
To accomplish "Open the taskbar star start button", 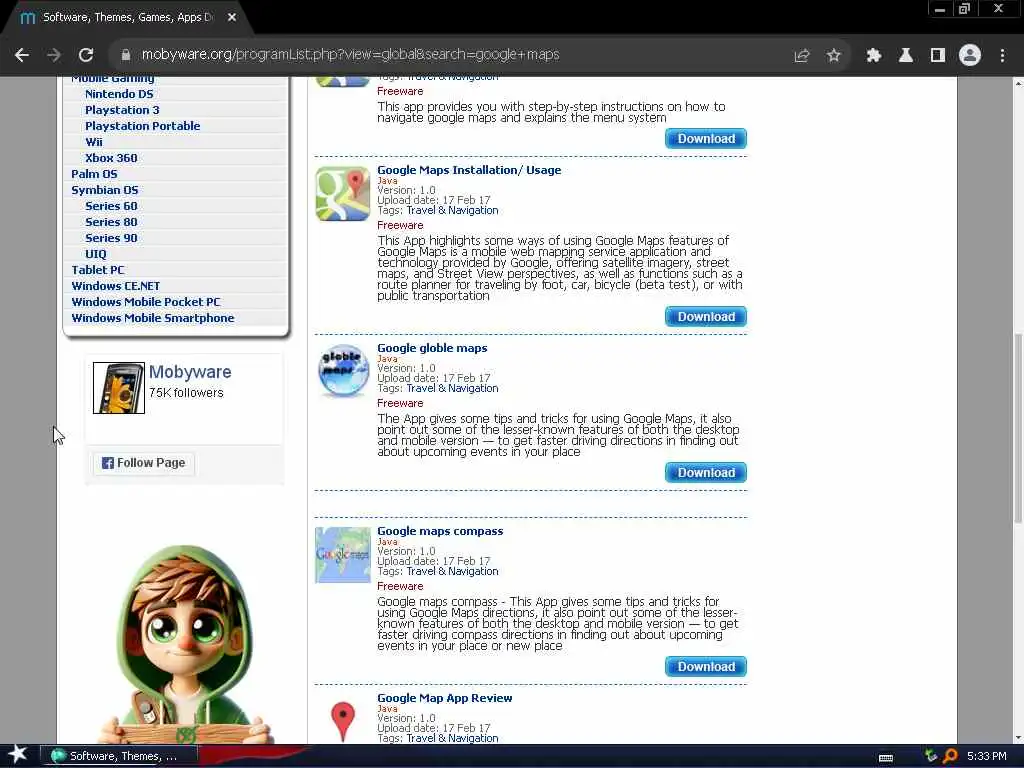I will [x=17, y=754].
